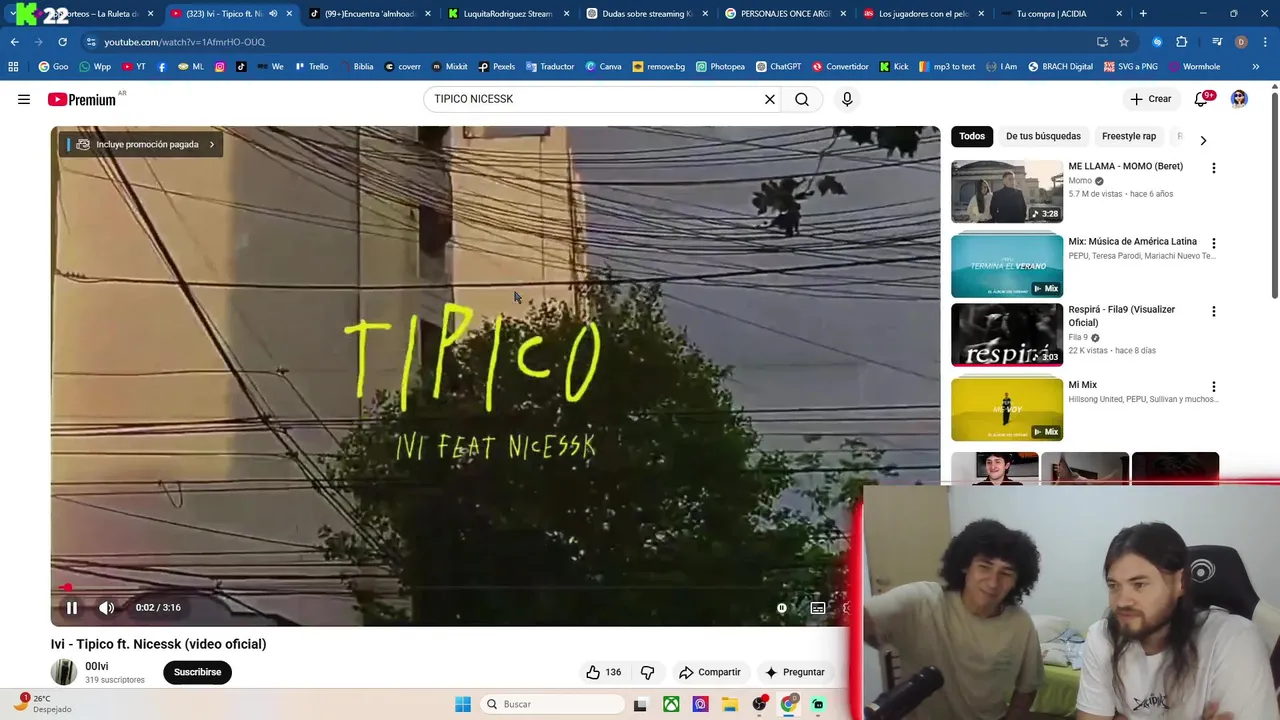The width and height of the screenshot is (1280, 720).
Task: Reload the page in browser
Action: [x=62, y=42]
